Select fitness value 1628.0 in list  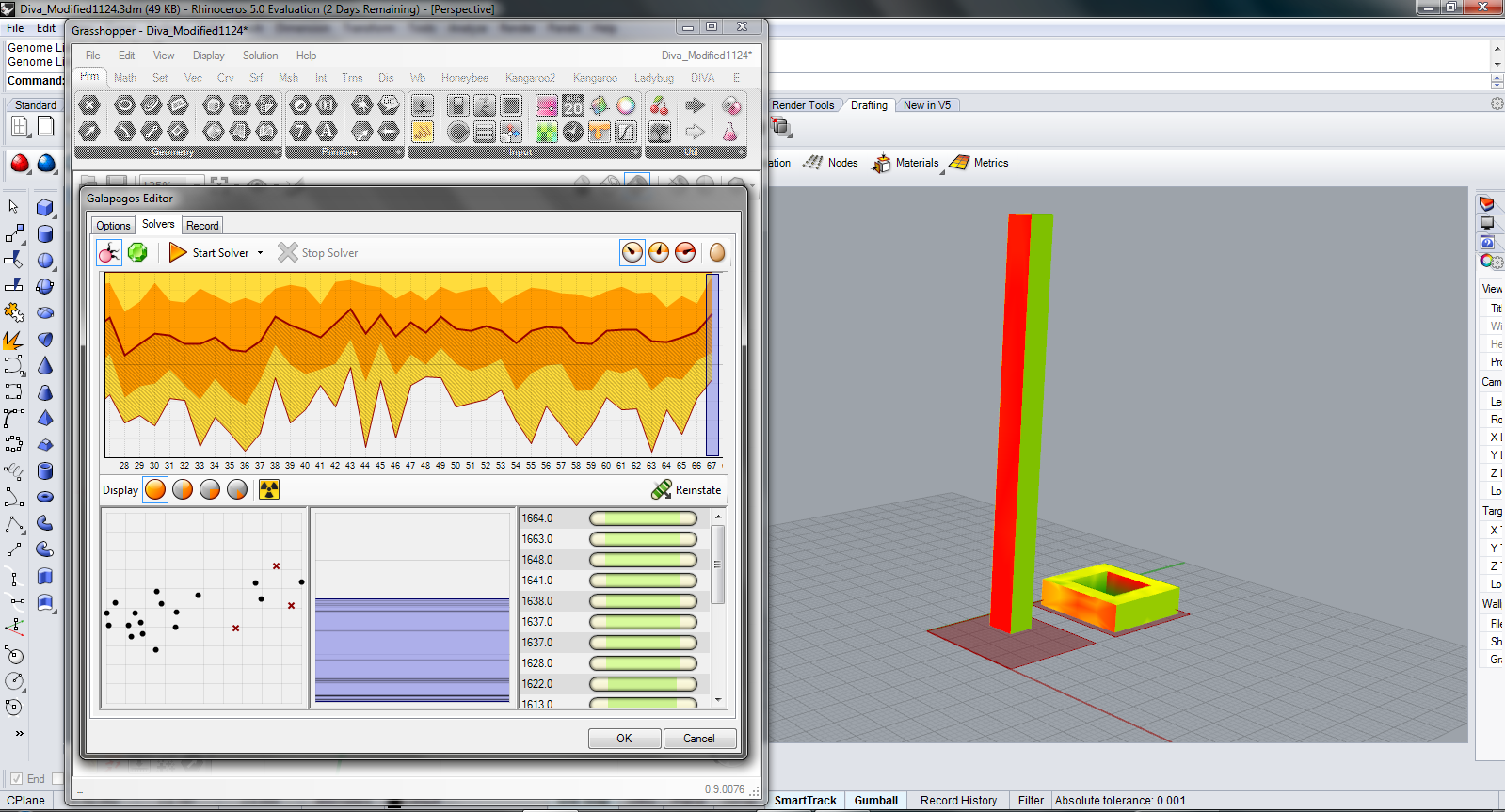[537, 663]
